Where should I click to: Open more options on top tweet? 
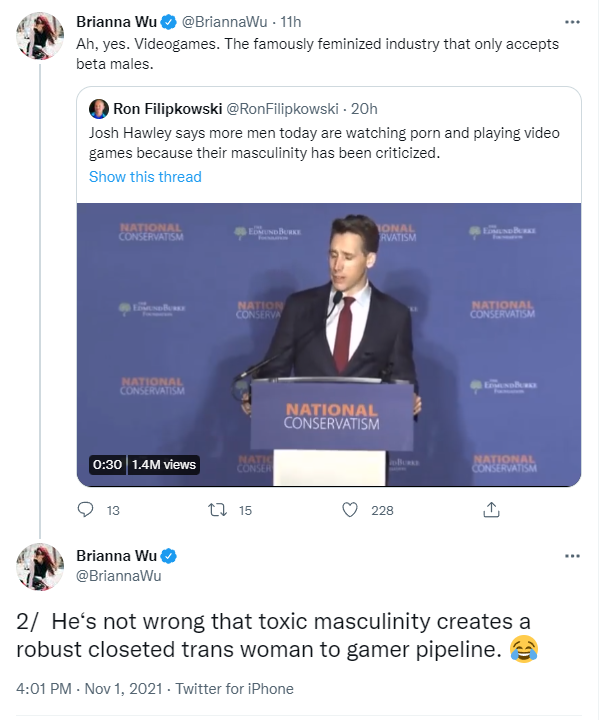point(572,22)
